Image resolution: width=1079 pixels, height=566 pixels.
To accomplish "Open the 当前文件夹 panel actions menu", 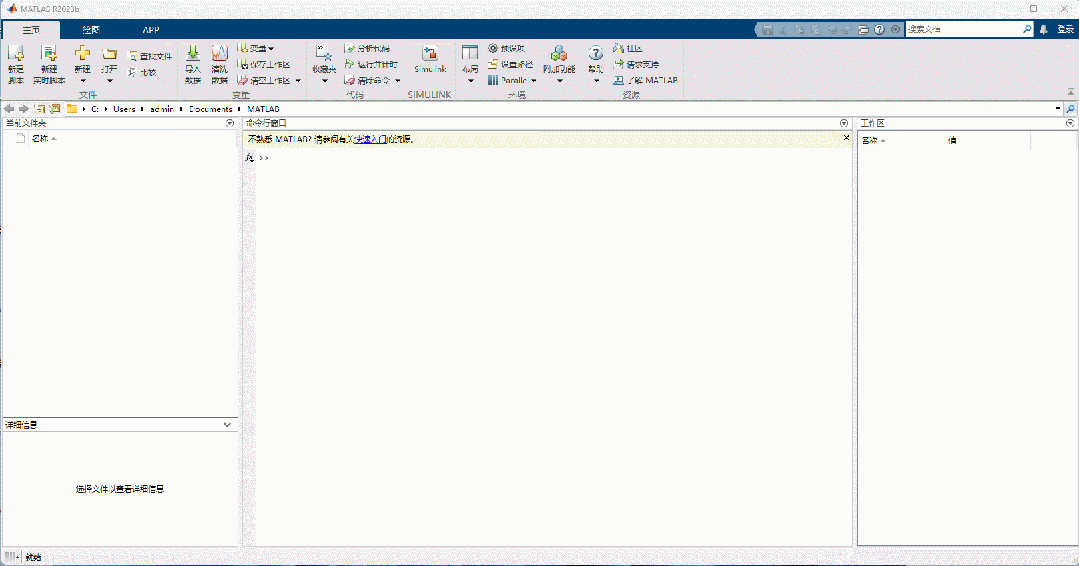I will pos(230,123).
